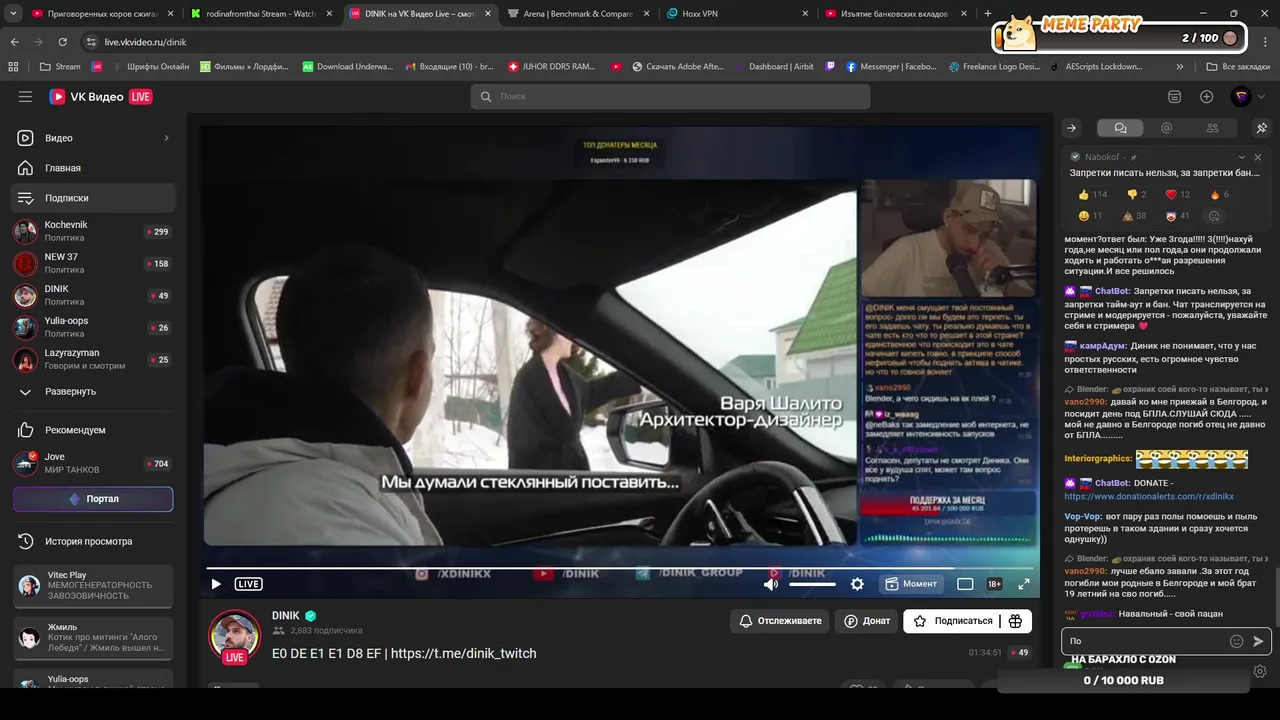Create a clip with Момент button
Viewport: 1280px width, 720px height.
(x=911, y=584)
